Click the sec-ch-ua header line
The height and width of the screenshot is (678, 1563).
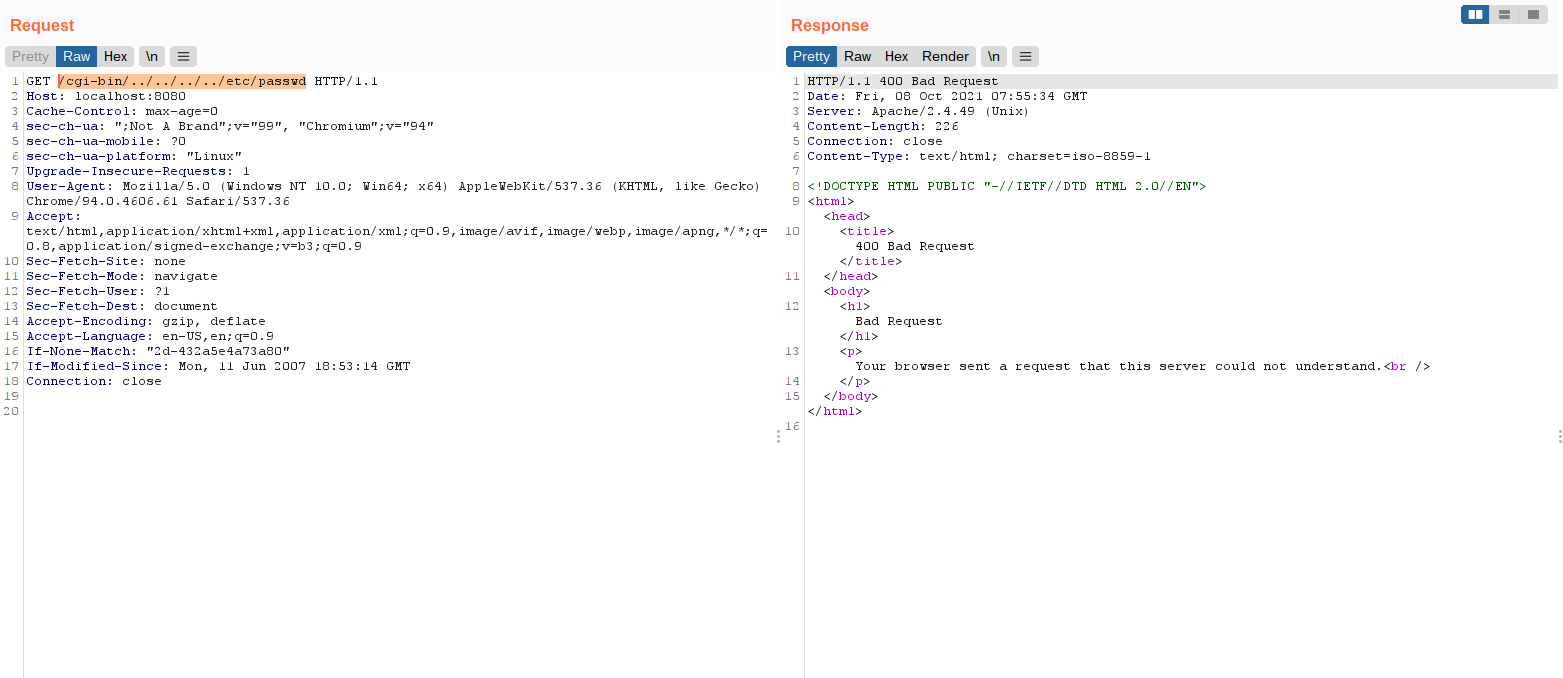[230, 126]
